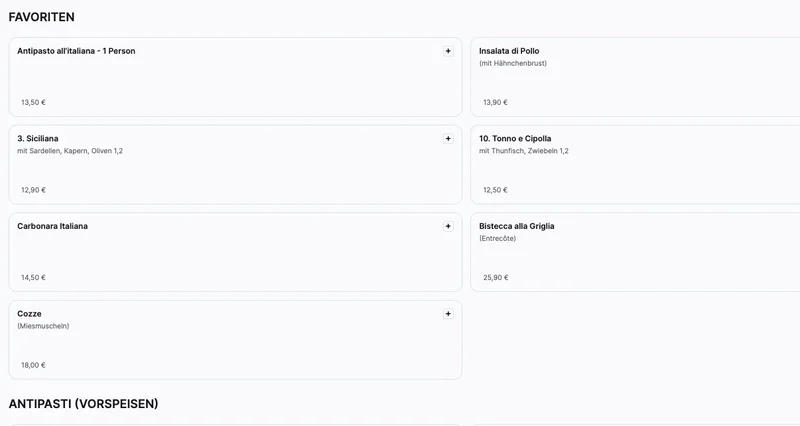800x426 pixels.
Task: Click the 18,00 € Cozze price
Action: (x=33, y=365)
